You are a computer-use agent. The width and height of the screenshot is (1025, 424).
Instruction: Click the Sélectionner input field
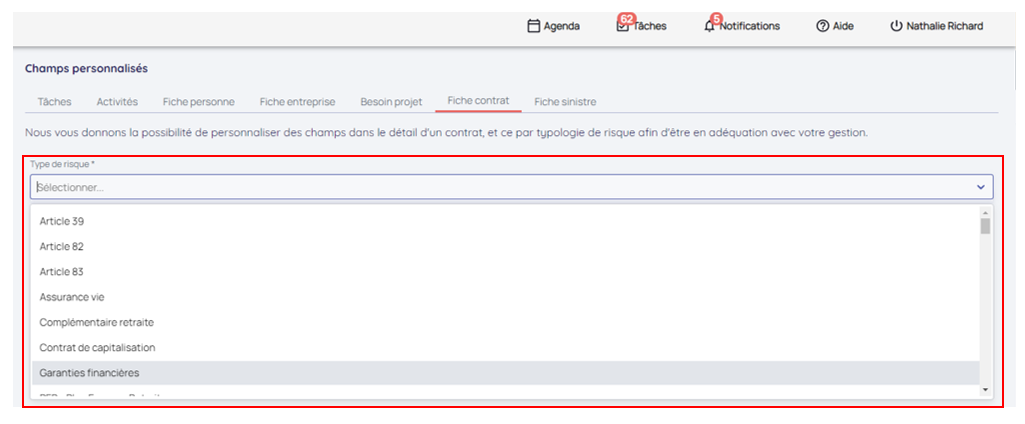pyautogui.click(x=500, y=187)
